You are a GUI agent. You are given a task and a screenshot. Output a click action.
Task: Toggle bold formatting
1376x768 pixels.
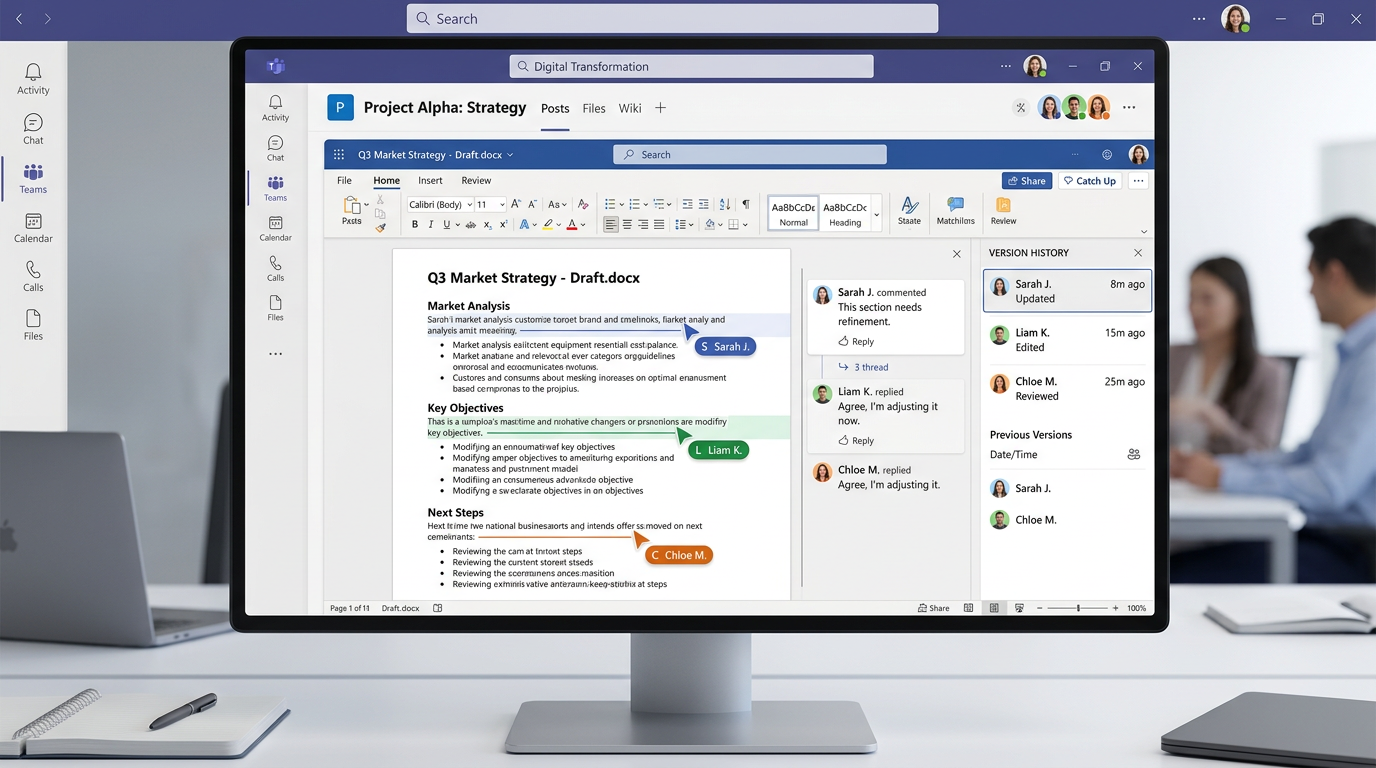click(x=414, y=223)
